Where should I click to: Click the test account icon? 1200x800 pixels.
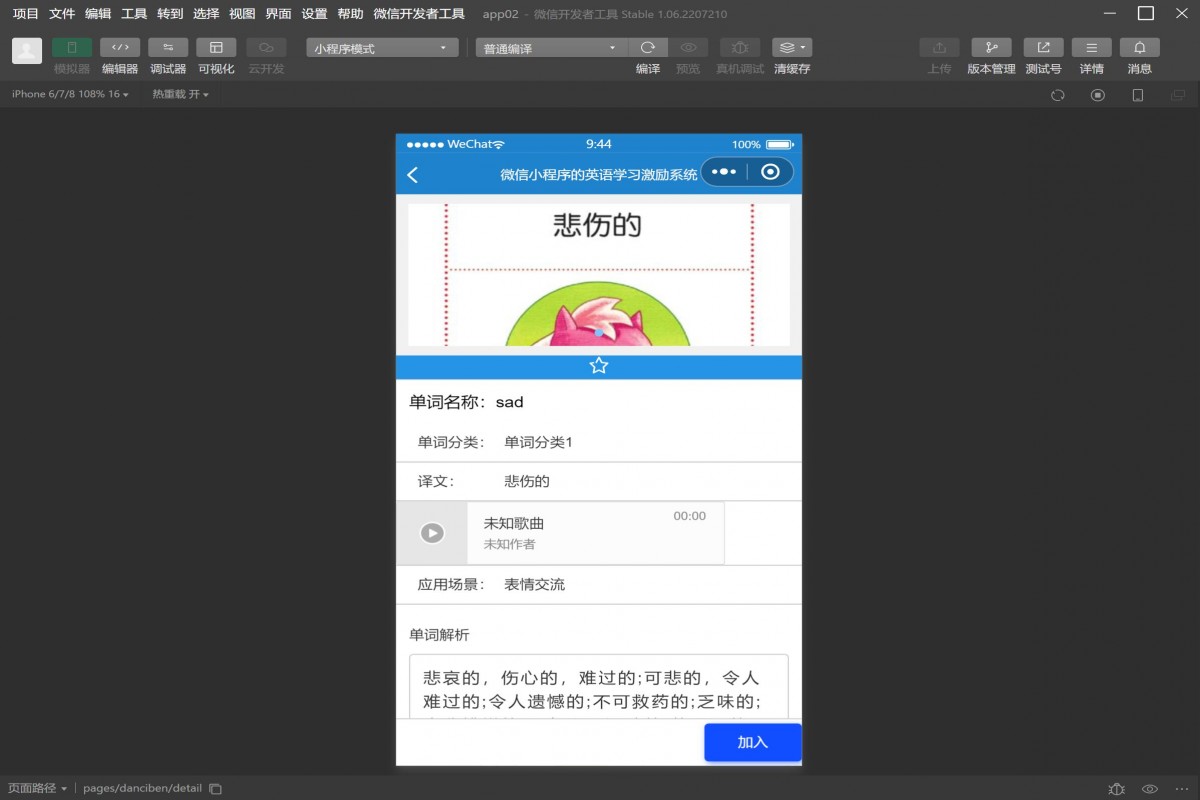pyautogui.click(x=1043, y=47)
